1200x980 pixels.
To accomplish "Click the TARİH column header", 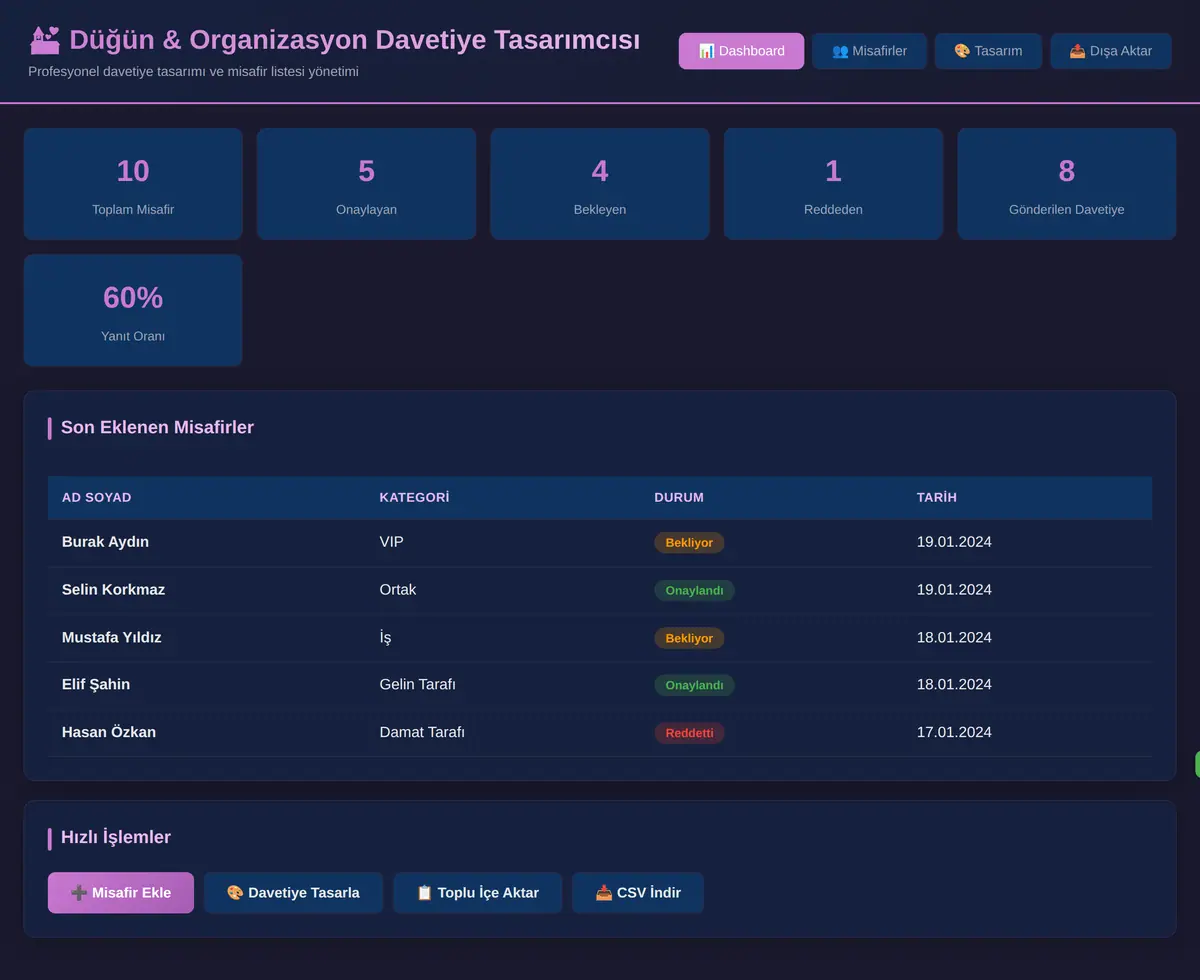I will pos(937,498).
